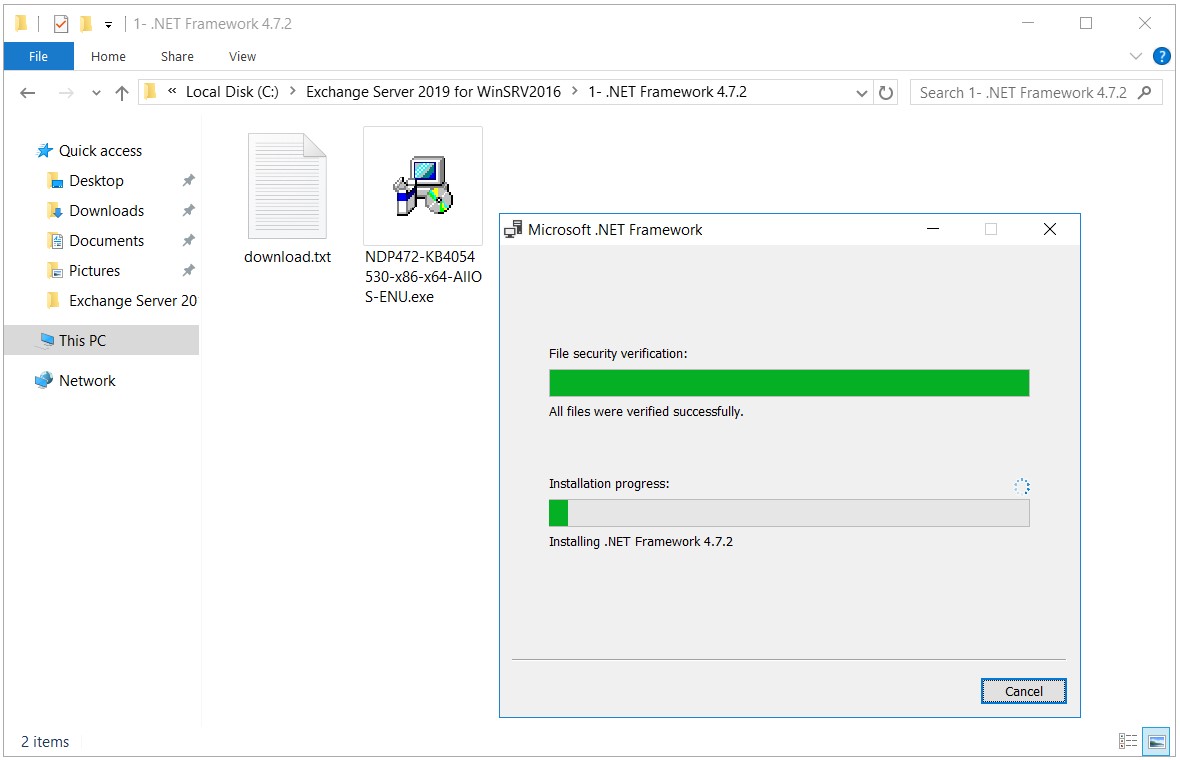Screen dimensions: 1180x760
Task: Click the 1- .NET Framework 4.7.2 breadcrumb
Action: (668, 92)
